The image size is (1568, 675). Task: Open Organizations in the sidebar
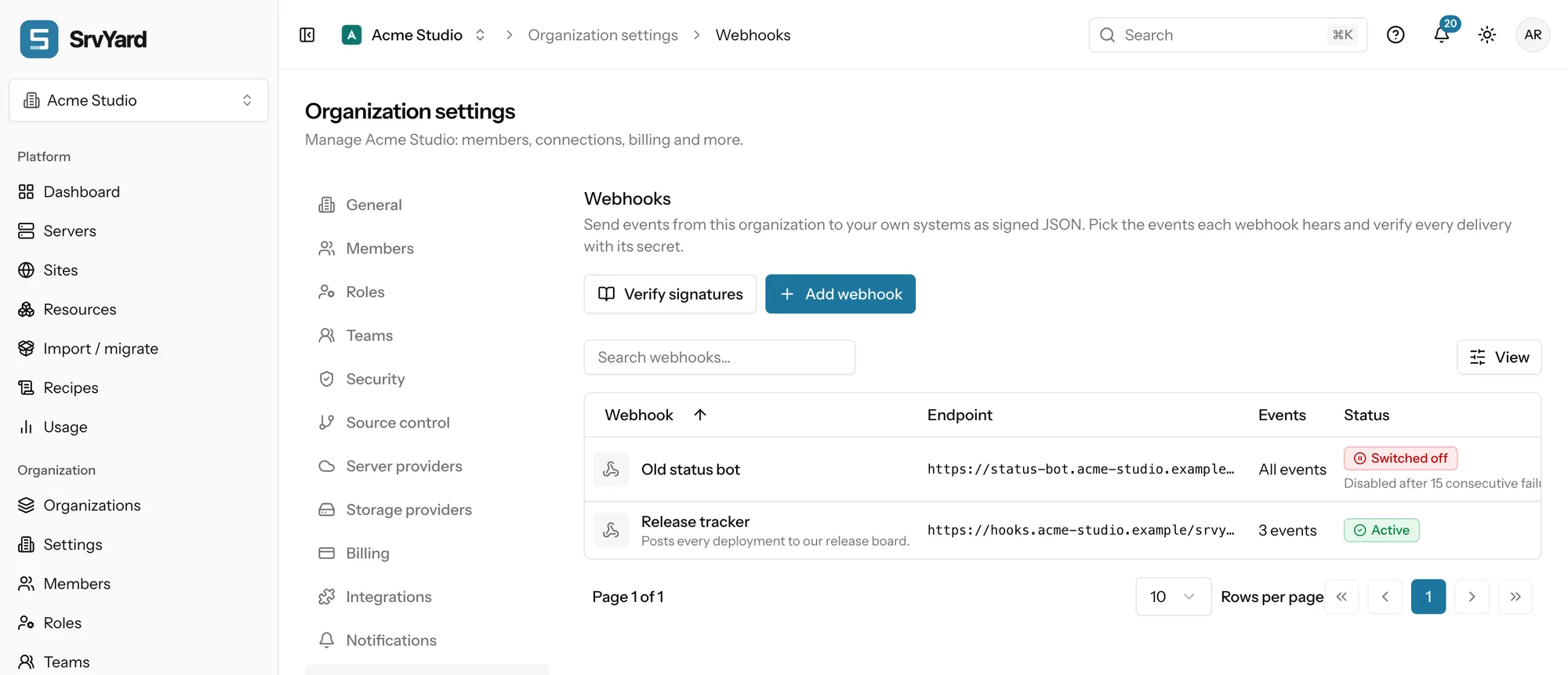(x=139, y=506)
